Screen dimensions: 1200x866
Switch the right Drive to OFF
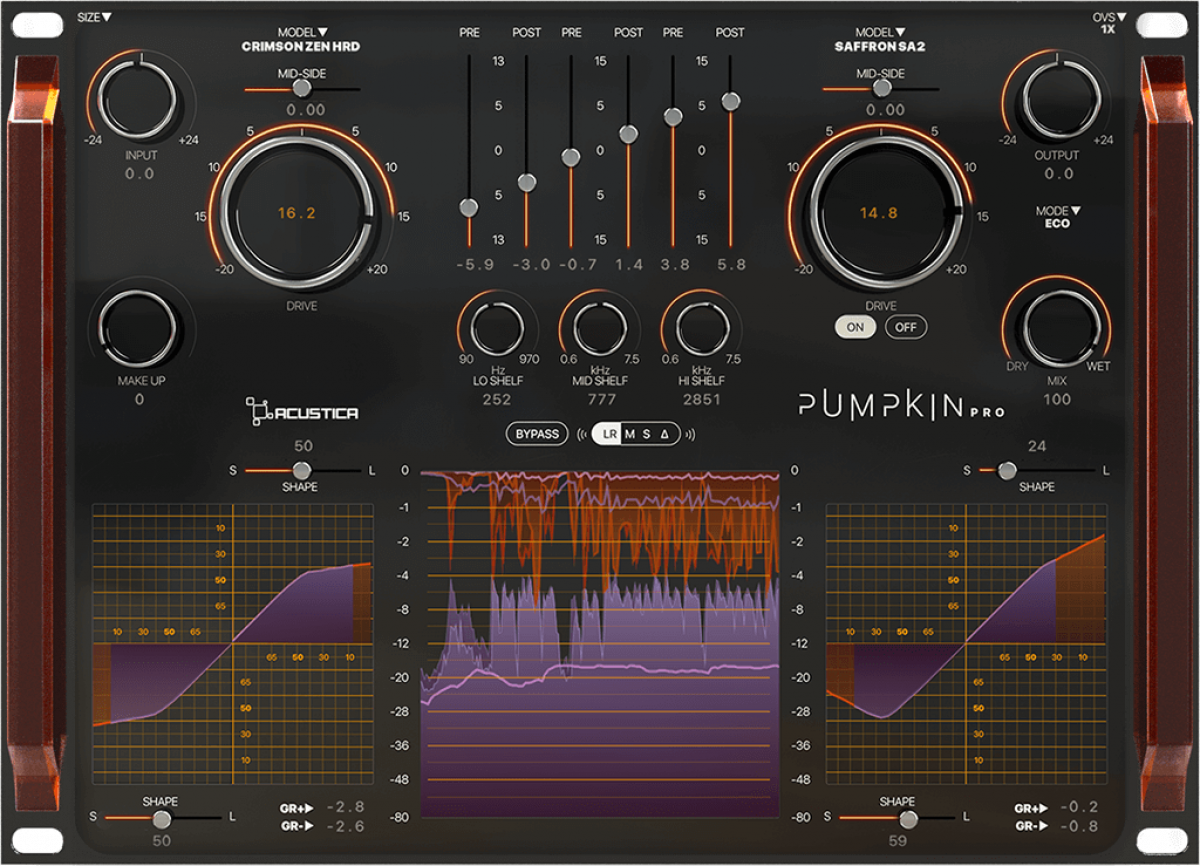(x=905, y=327)
